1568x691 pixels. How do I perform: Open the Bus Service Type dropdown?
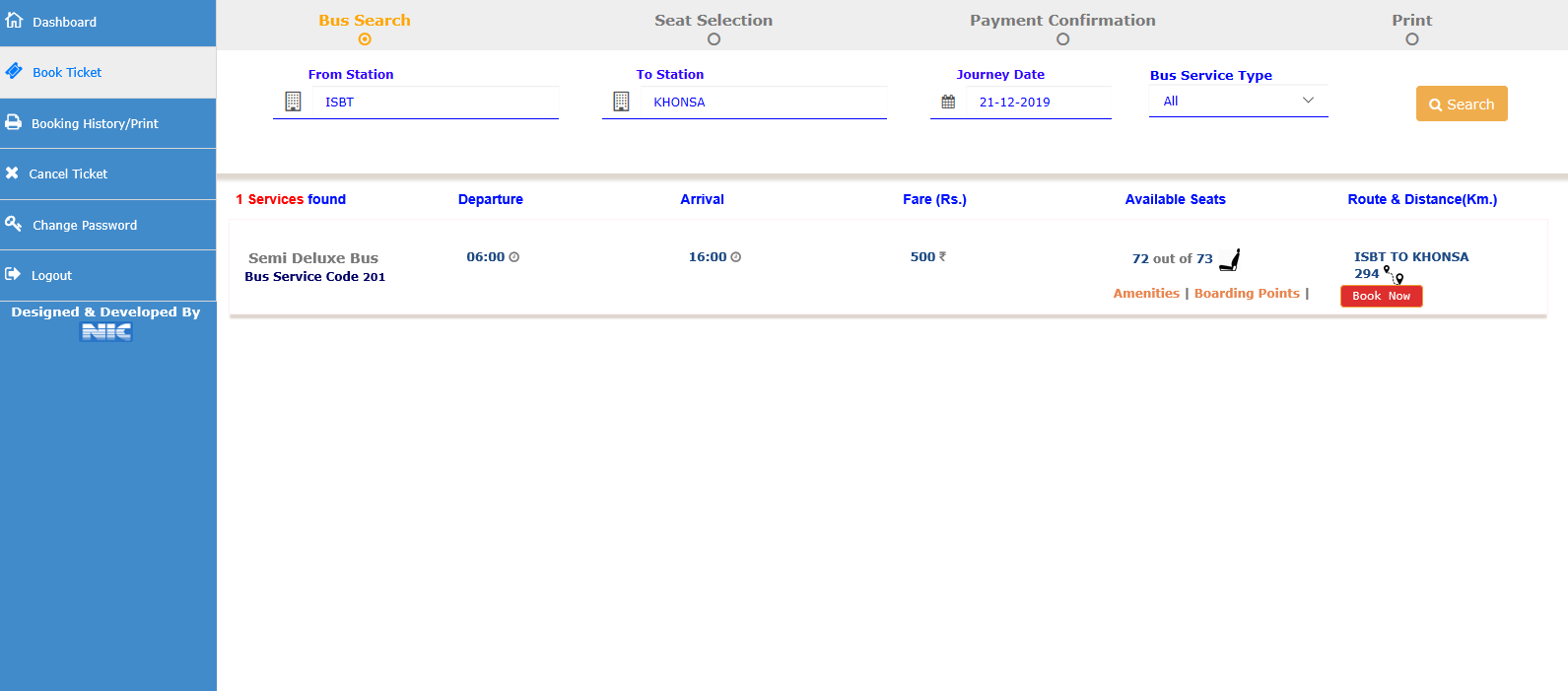coord(1238,101)
